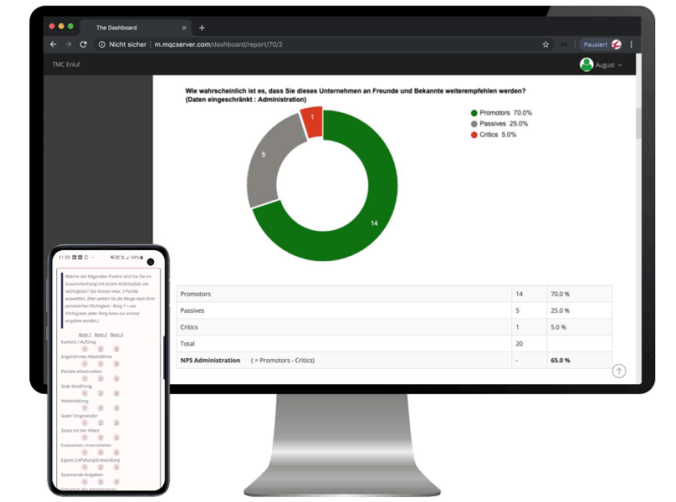Image resolution: width=676 pixels, height=502 pixels.
Task: Click 'NPS Administration' in the table
Action: [210, 360]
